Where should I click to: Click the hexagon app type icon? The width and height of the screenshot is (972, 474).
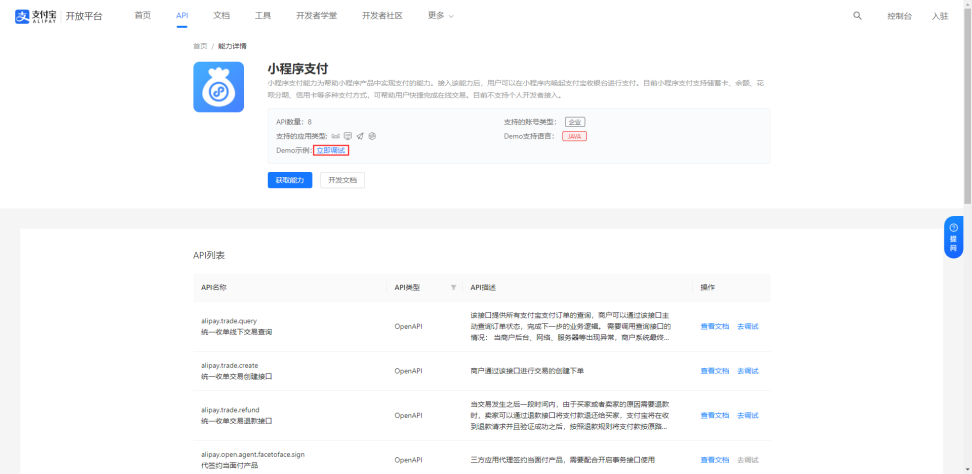coord(373,136)
